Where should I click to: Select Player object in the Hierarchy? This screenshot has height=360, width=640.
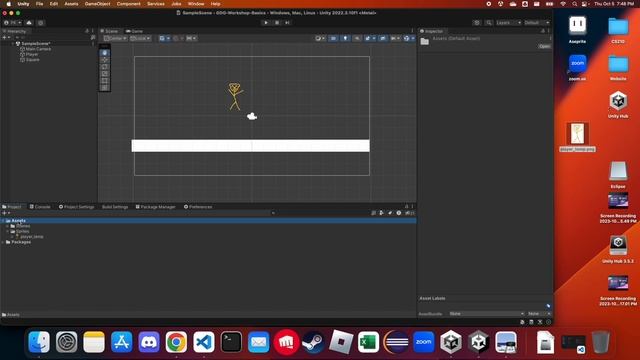click(x=32, y=54)
